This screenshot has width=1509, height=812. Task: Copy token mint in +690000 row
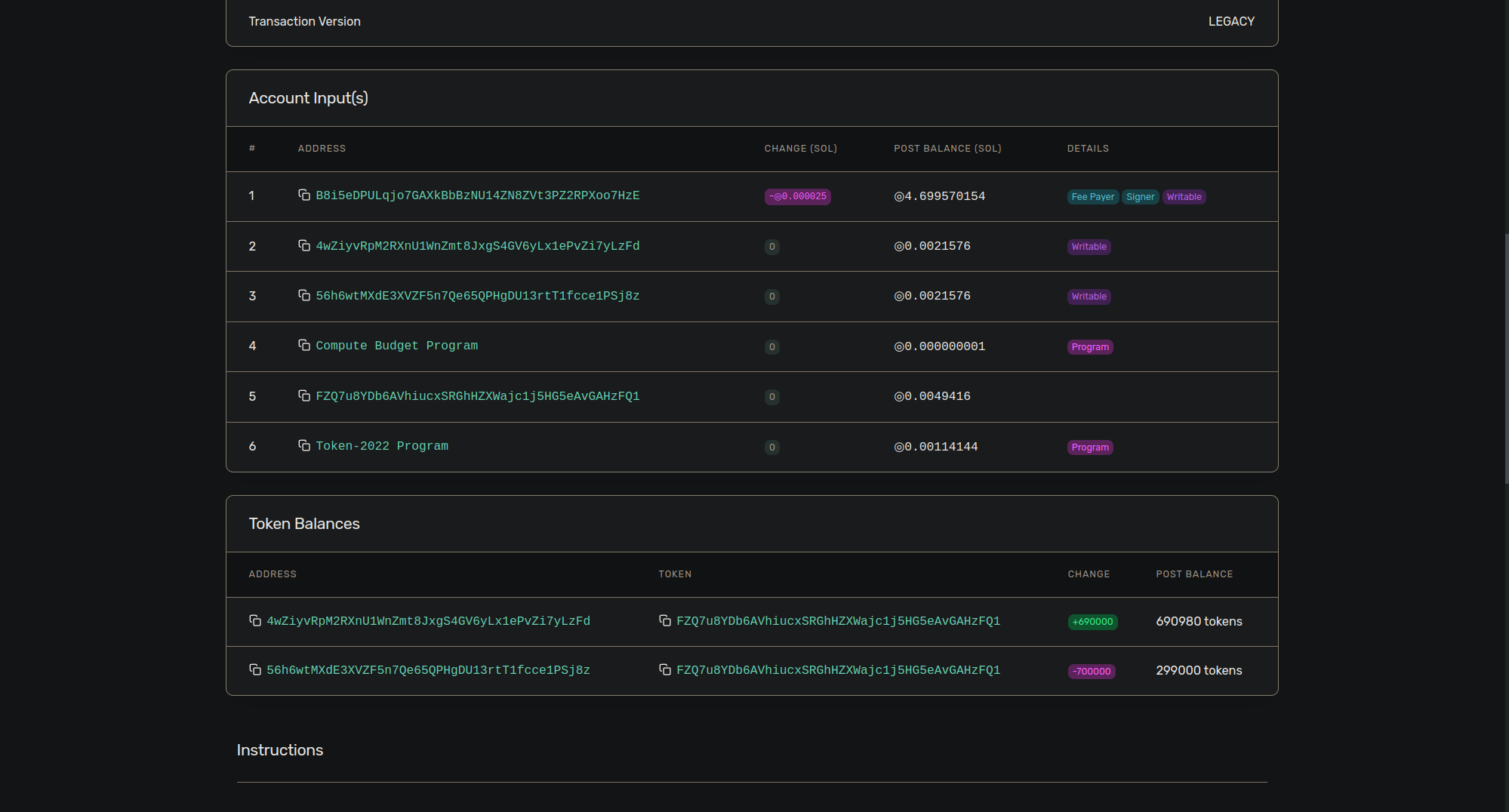[665, 621]
